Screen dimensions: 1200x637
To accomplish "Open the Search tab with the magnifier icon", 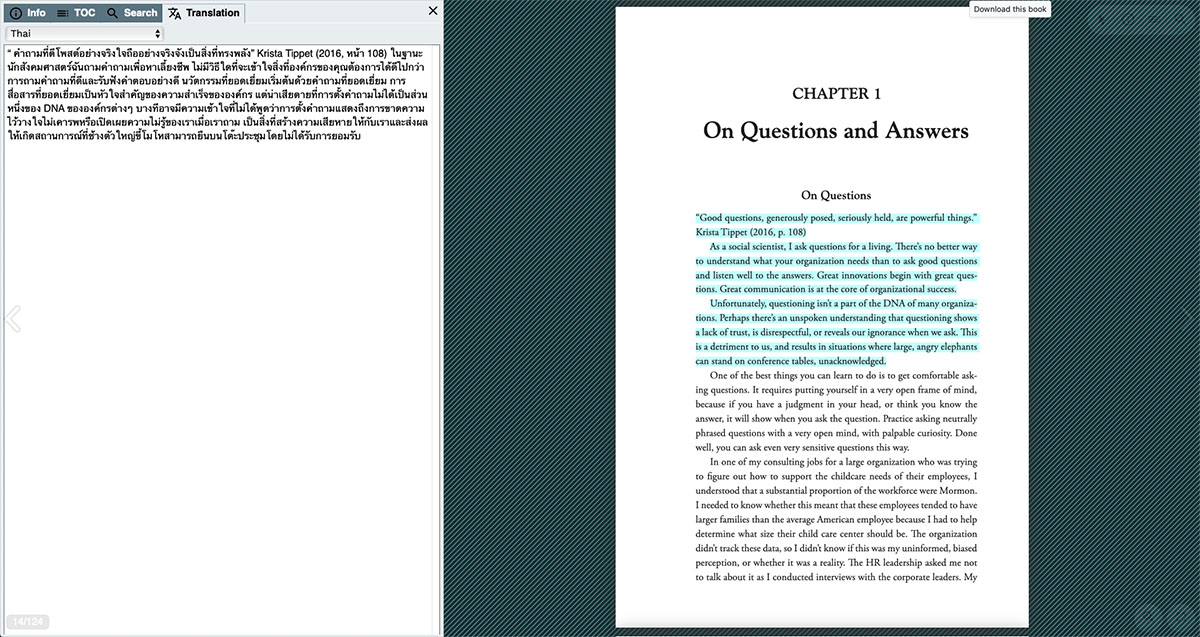I will [132, 13].
